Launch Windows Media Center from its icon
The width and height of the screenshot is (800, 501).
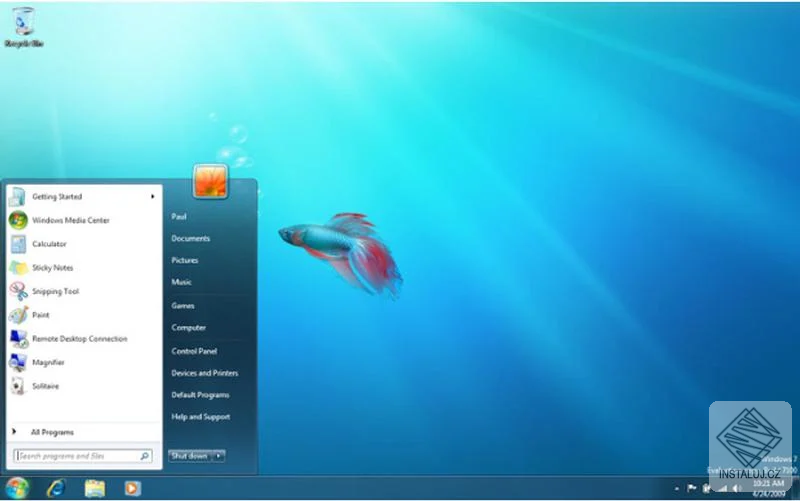click(x=18, y=220)
